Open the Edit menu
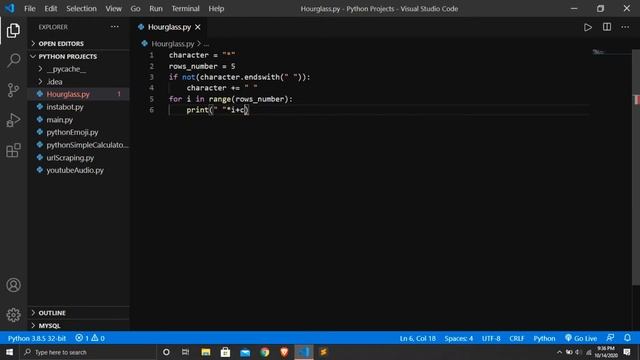This screenshot has width=640, height=360. (x=51, y=9)
